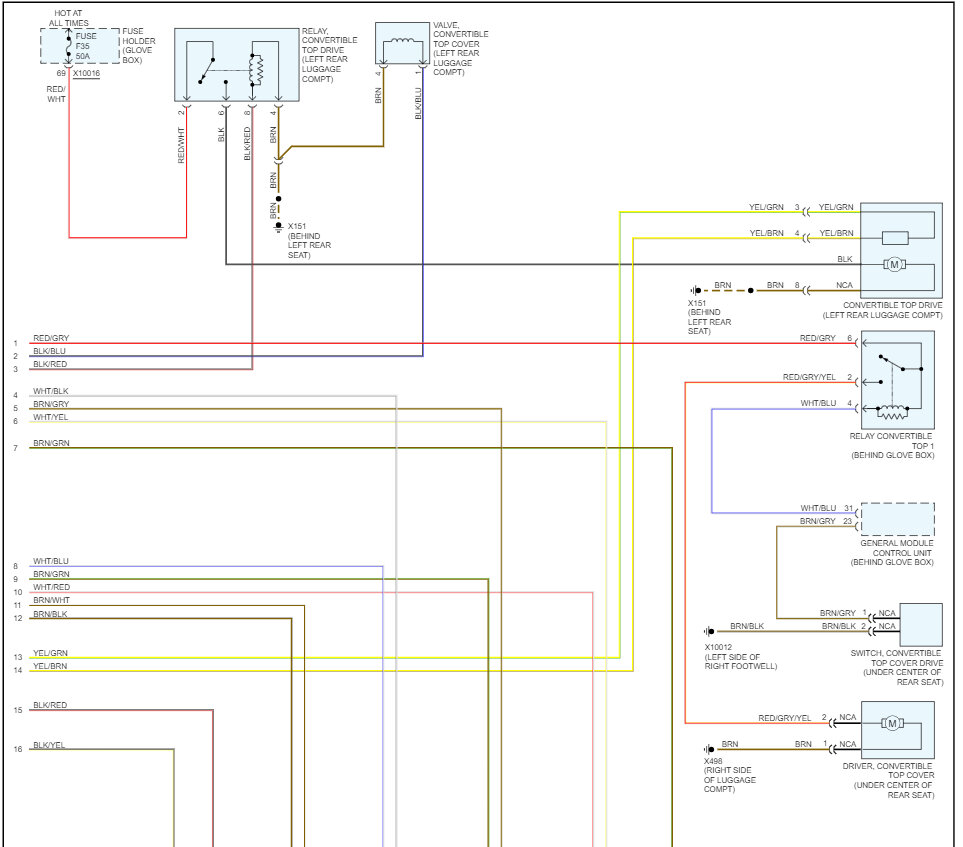Click 'BRN/GRY' label at switch pin 1

pos(838,613)
